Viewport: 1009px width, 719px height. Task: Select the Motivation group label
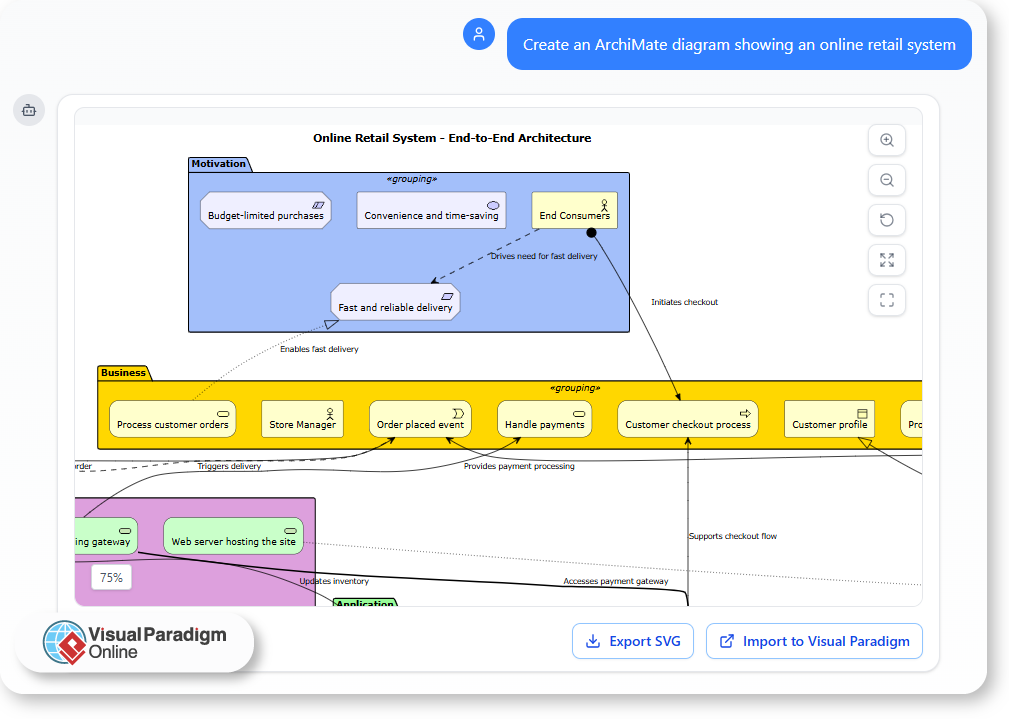point(220,164)
